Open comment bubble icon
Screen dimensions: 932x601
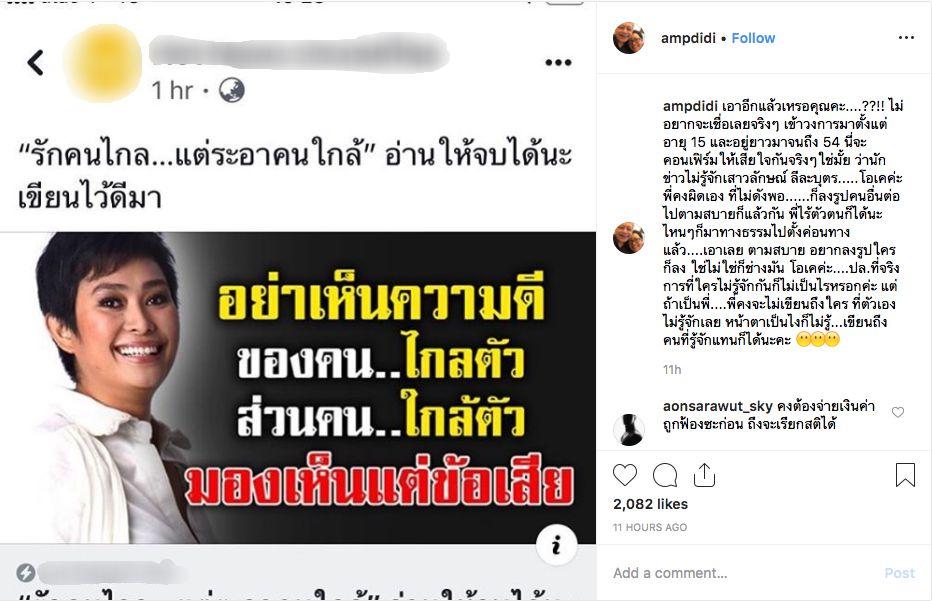click(x=665, y=476)
